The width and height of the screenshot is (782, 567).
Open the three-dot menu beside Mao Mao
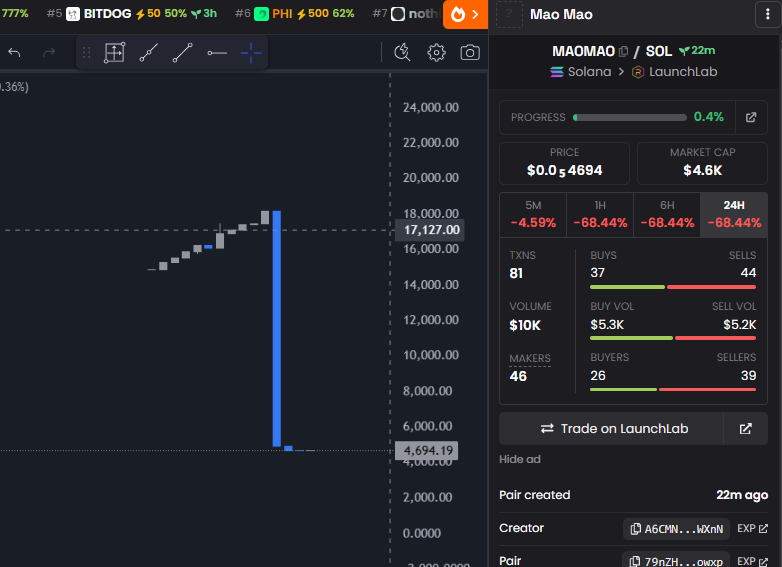pos(768,14)
